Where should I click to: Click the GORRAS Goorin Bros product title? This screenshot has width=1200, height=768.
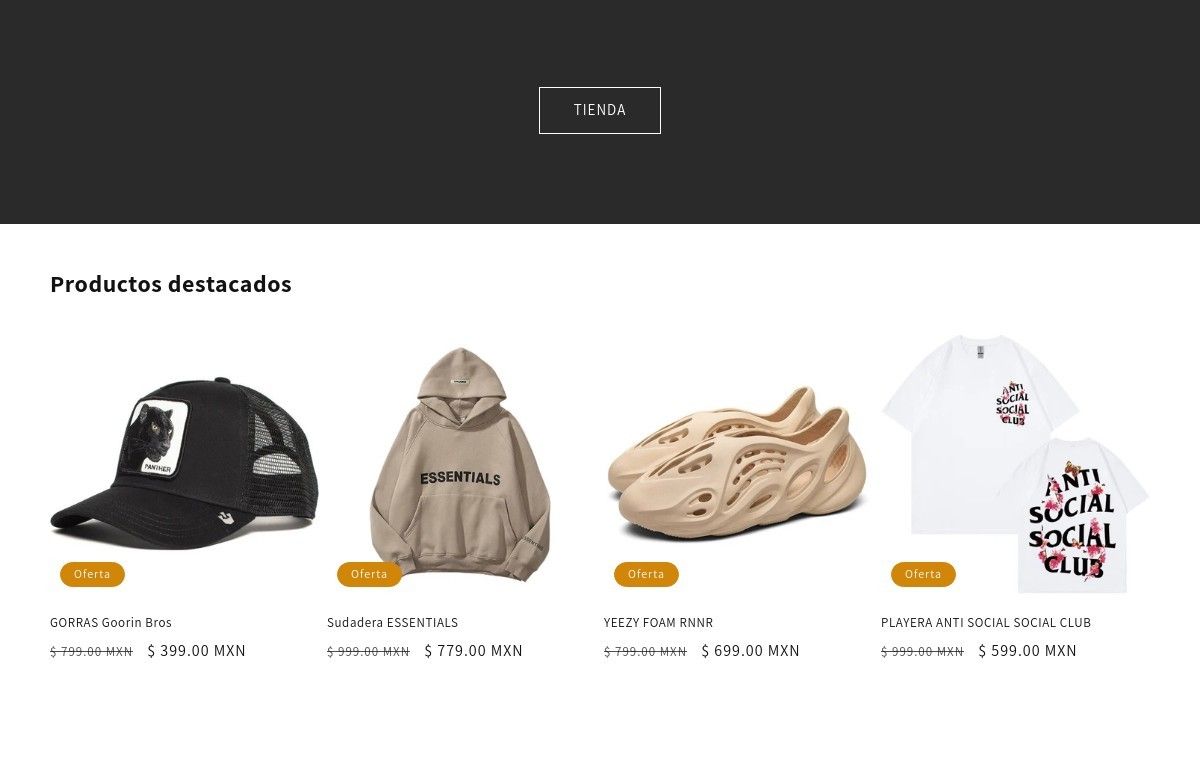tap(111, 623)
